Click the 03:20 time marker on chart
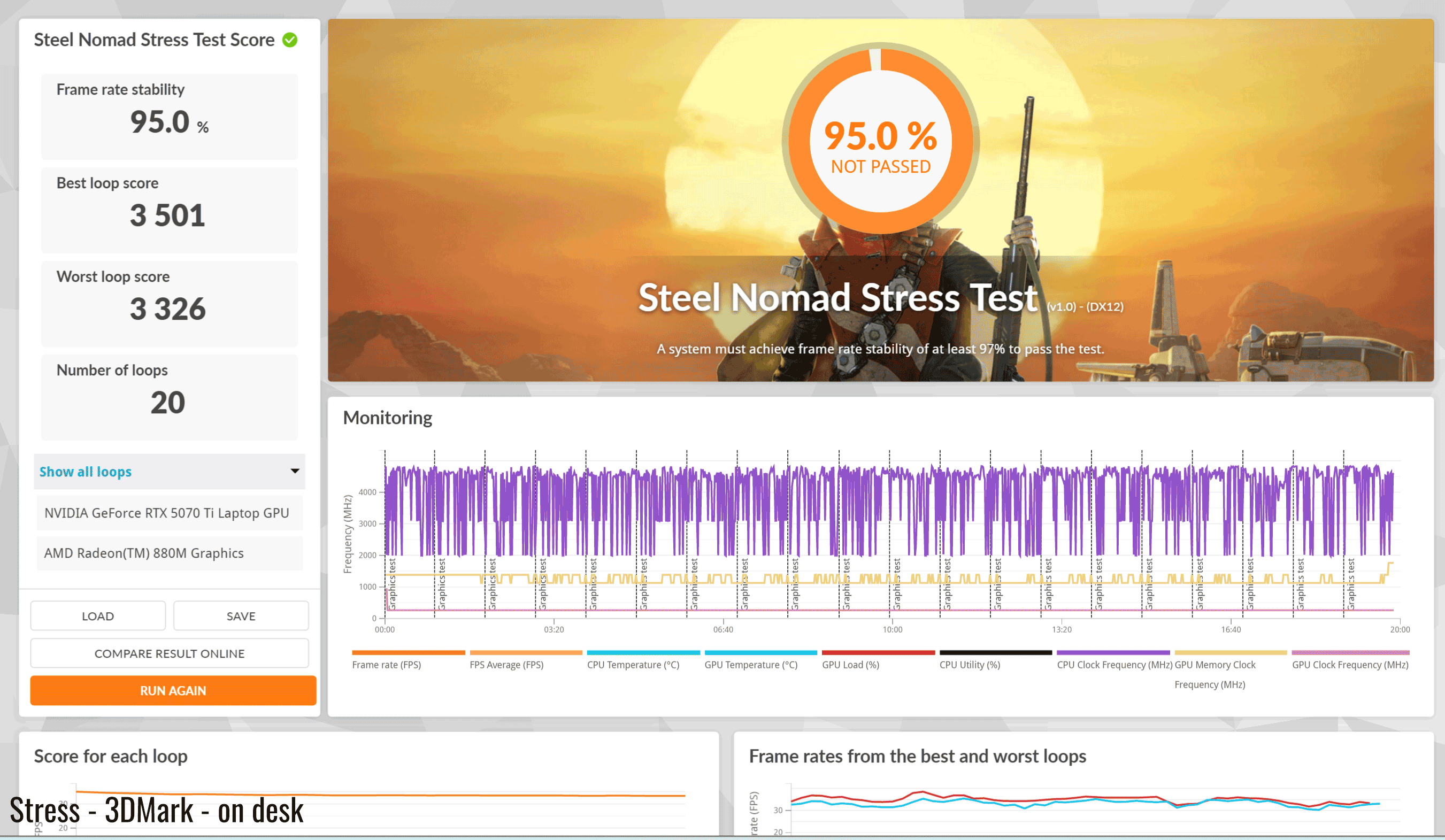The height and width of the screenshot is (840, 1445). coord(554,629)
